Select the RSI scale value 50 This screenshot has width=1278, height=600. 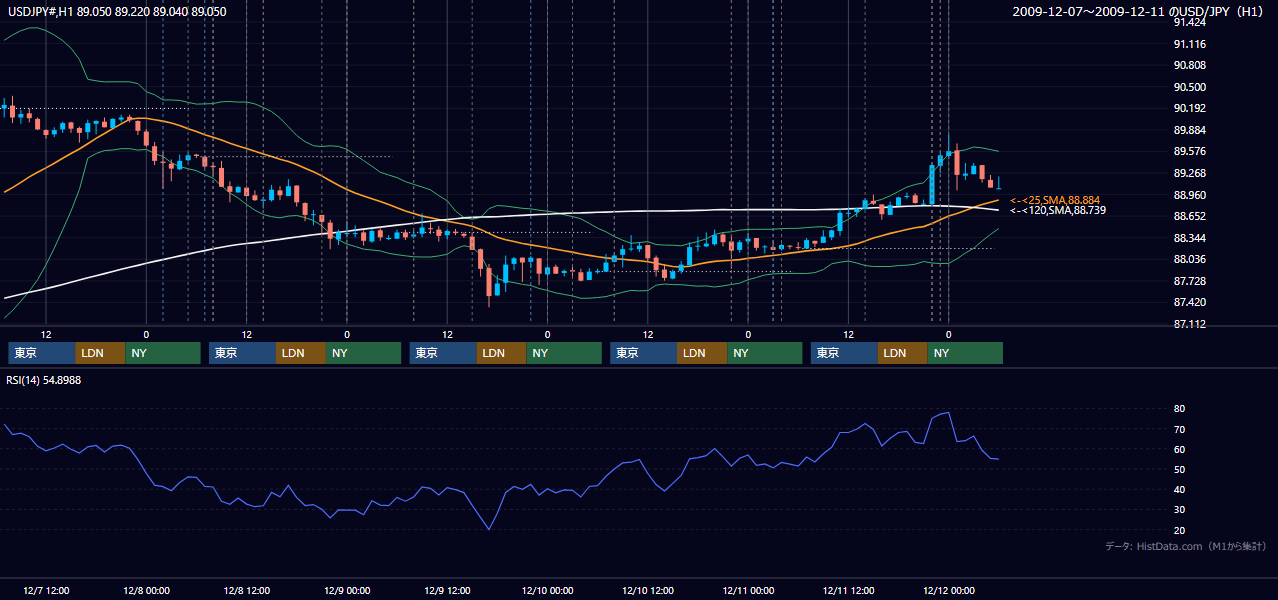pyautogui.click(x=1179, y=469)
